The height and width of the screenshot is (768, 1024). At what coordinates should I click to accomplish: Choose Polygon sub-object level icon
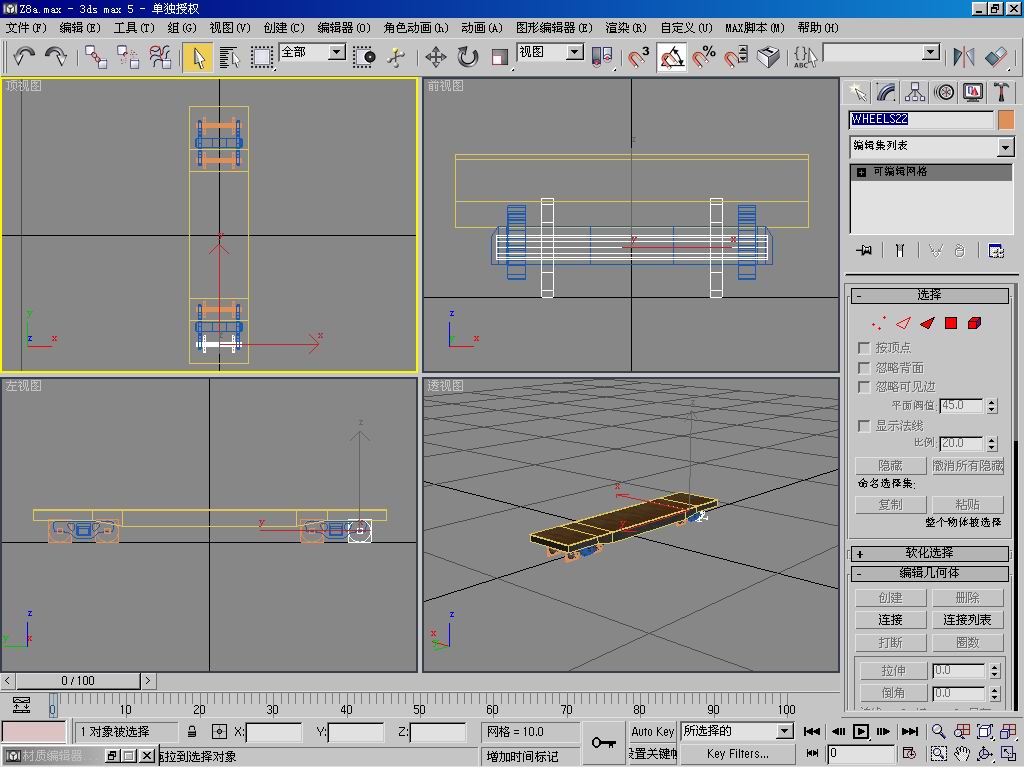(x=951, y=323)
